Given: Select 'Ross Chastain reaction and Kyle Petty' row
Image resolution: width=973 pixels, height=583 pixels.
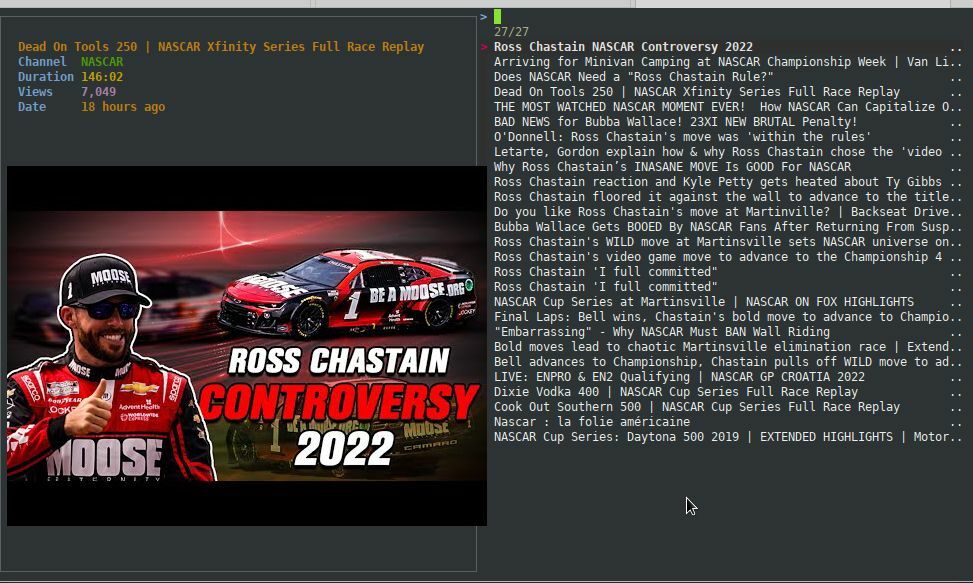Looking at the screenshot, I should [727, 182].
